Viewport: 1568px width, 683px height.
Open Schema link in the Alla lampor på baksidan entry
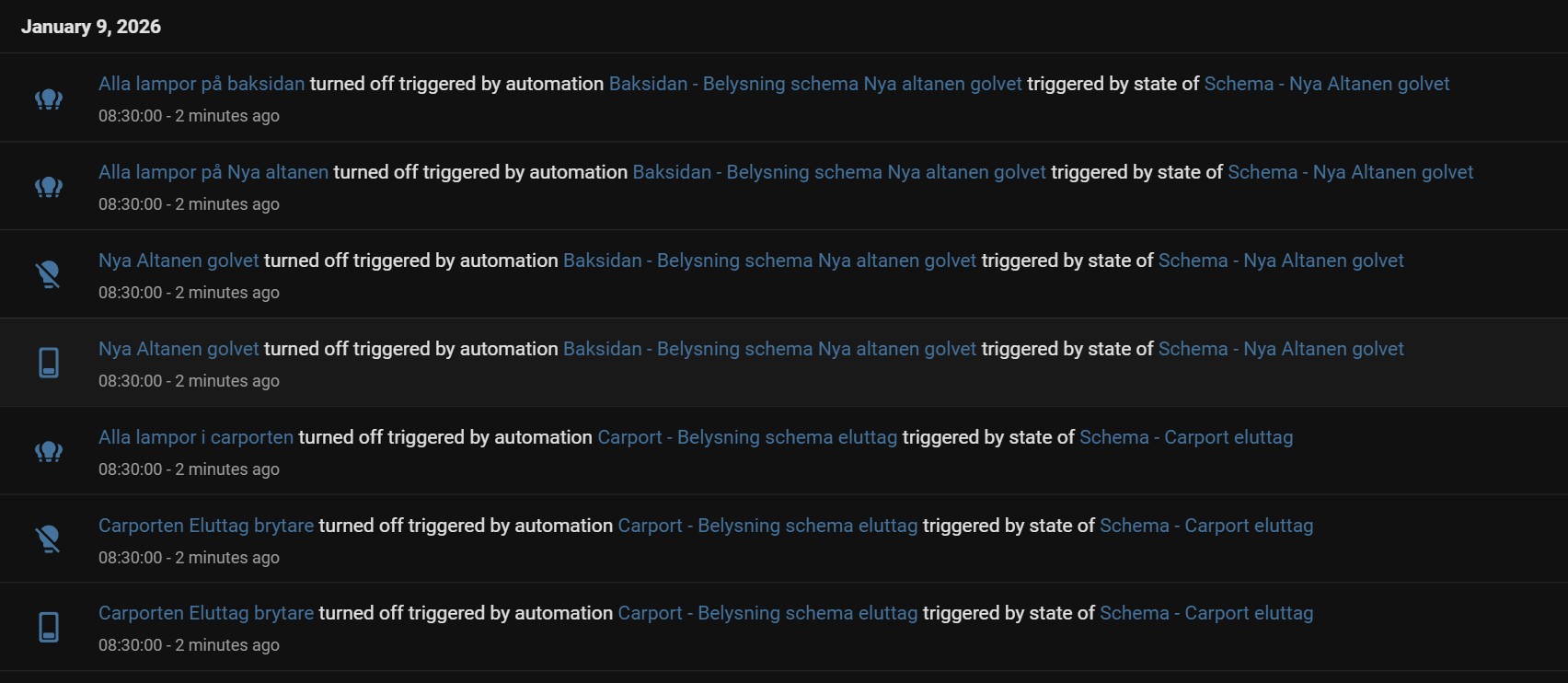pos(1326,84)
